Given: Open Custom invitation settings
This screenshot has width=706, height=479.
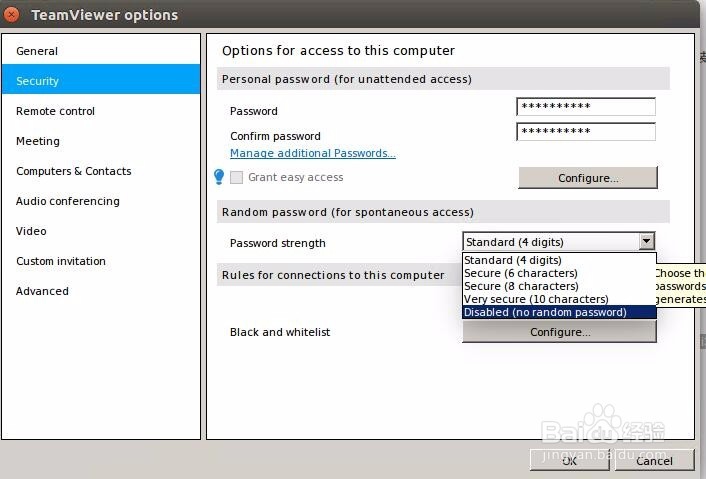Looking at the screenshot, I should click(x=101, y=261).
